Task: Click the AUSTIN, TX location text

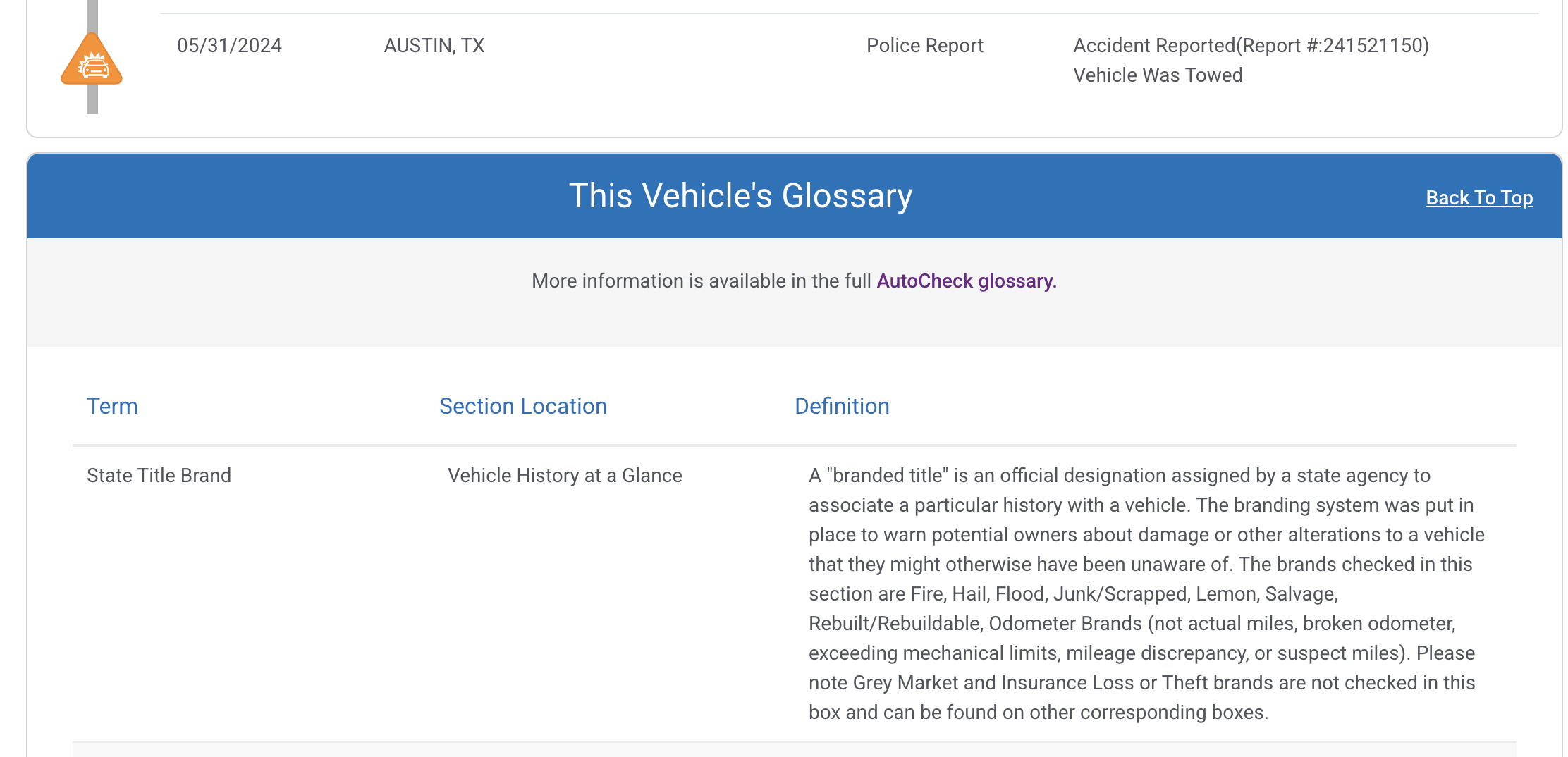Action: tap(434, 46)
